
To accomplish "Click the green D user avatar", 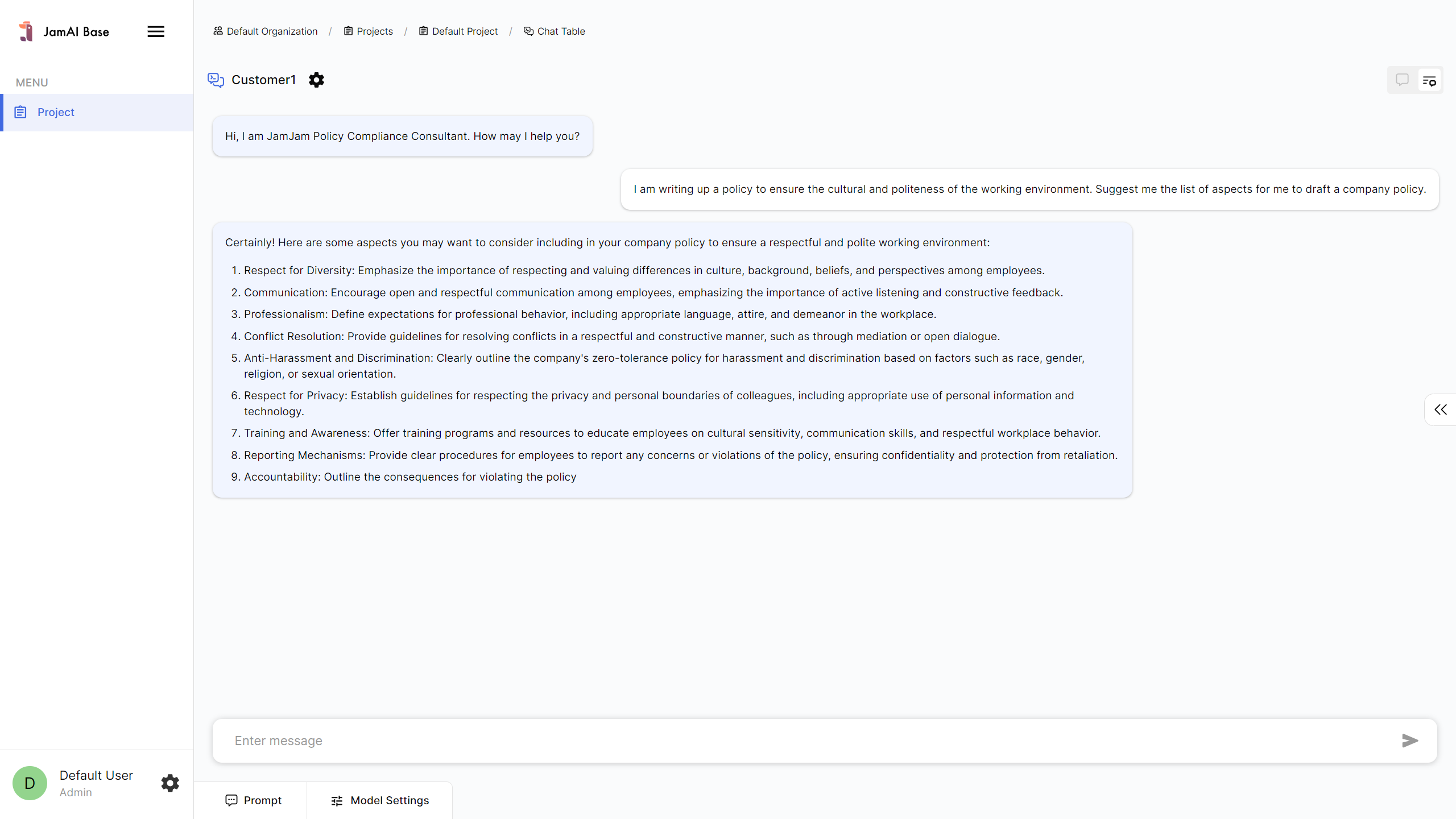I will tap(30, 783).
